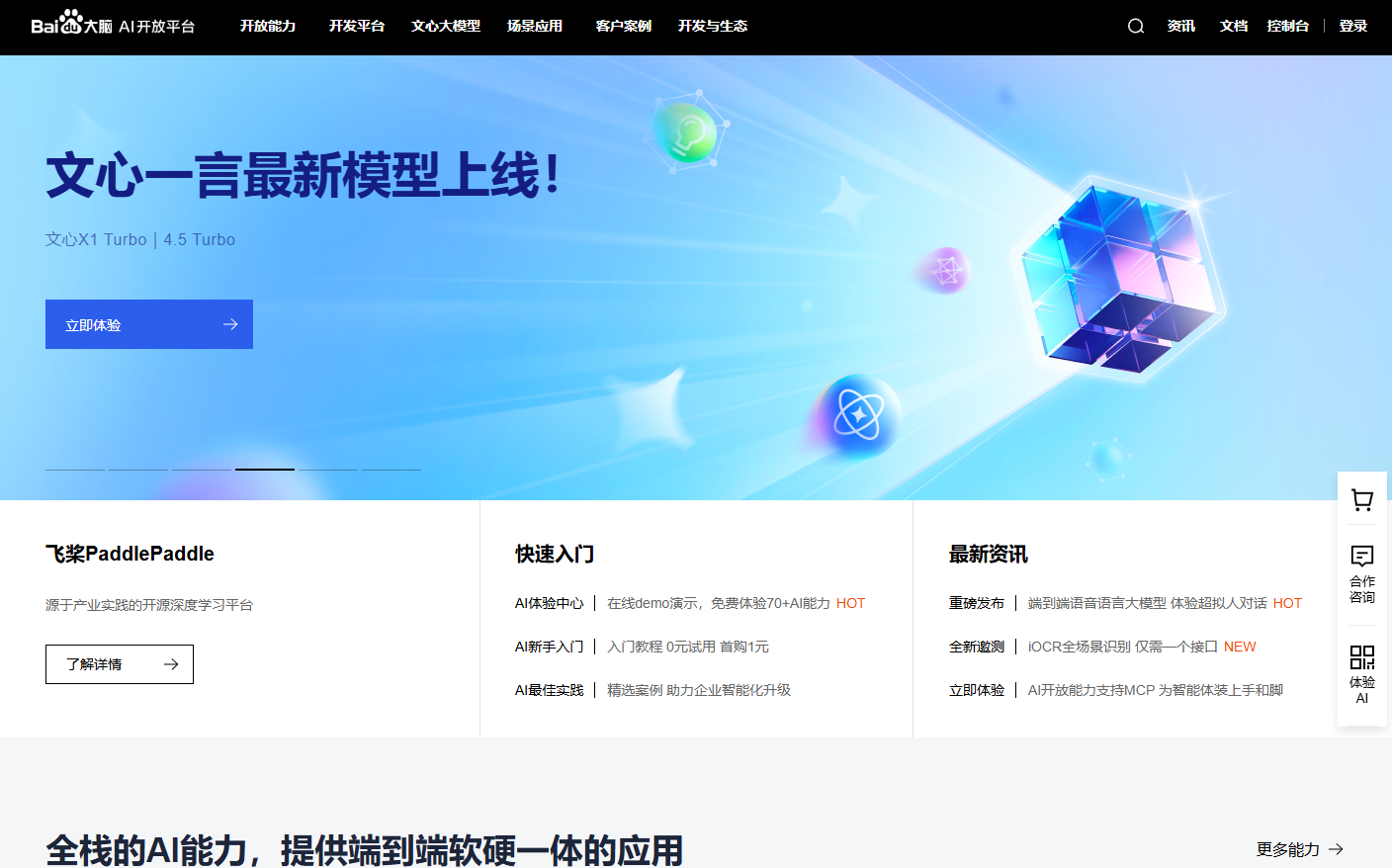Screen dimensions: 1392x868
Task: Click 文心X1 Turbo | 4.5 Turbo subtitle
Action: pyautogui.click(x=140, y=239)
